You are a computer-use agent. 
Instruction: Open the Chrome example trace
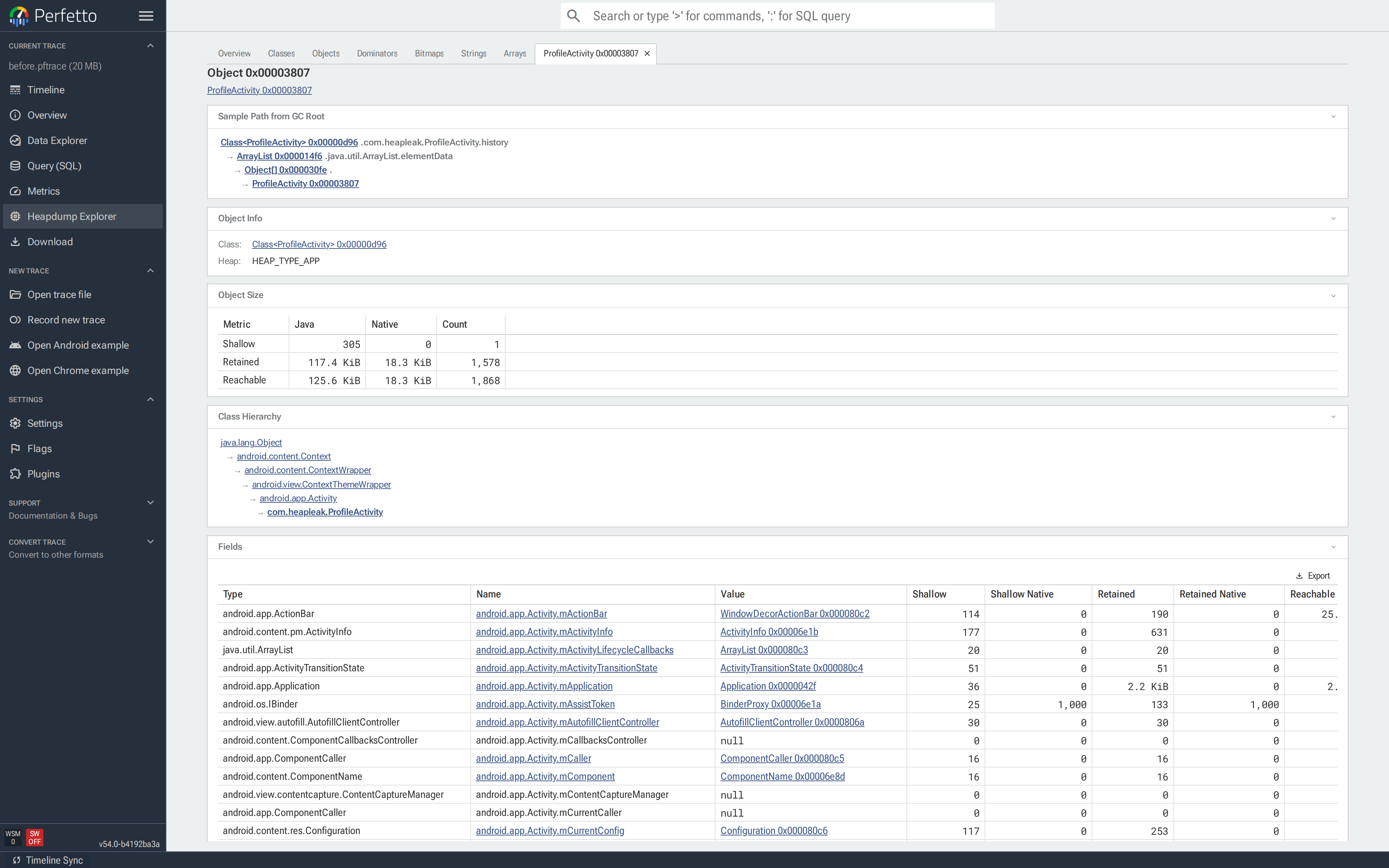tap(78, 370)
